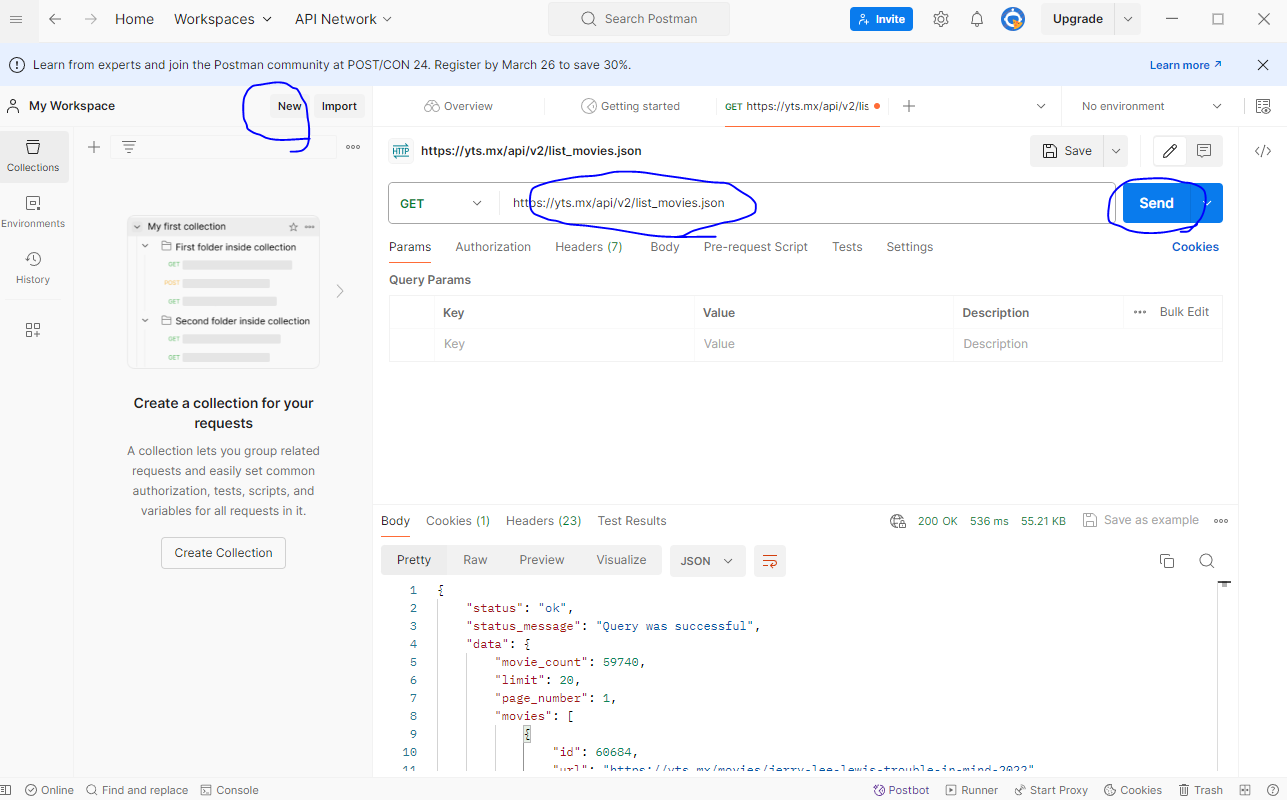The width and height of the screenshot is (1287, 800).
Task: Switch to the Getting started tab
Action: coord(630,106)
